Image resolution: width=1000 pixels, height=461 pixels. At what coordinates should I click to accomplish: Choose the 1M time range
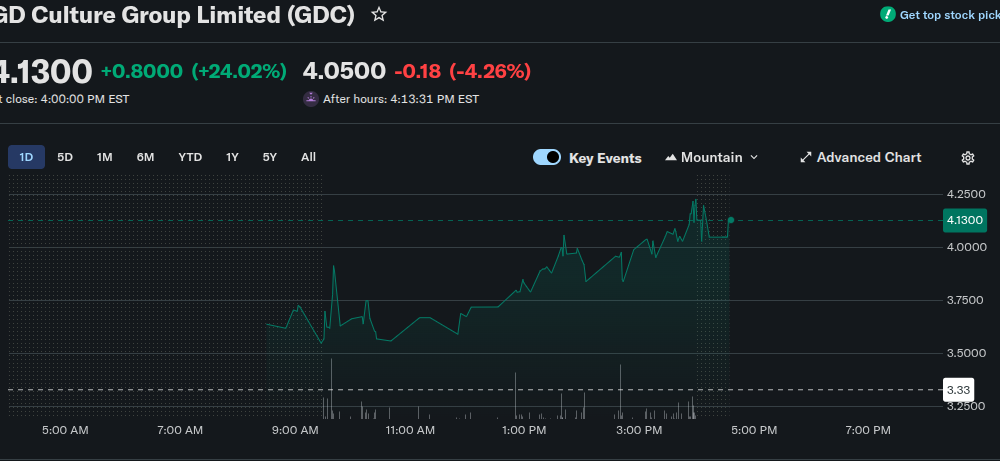click(104, 157)
